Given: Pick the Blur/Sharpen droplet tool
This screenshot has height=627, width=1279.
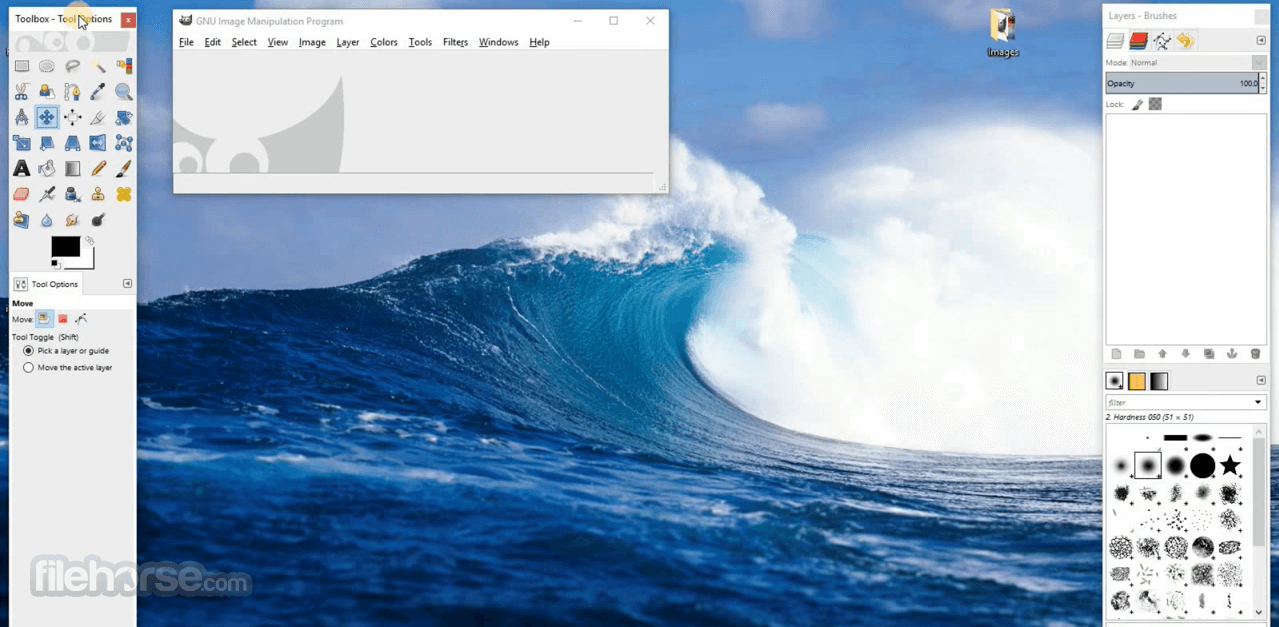Looking at the screenshot, I should coord(47,220).
